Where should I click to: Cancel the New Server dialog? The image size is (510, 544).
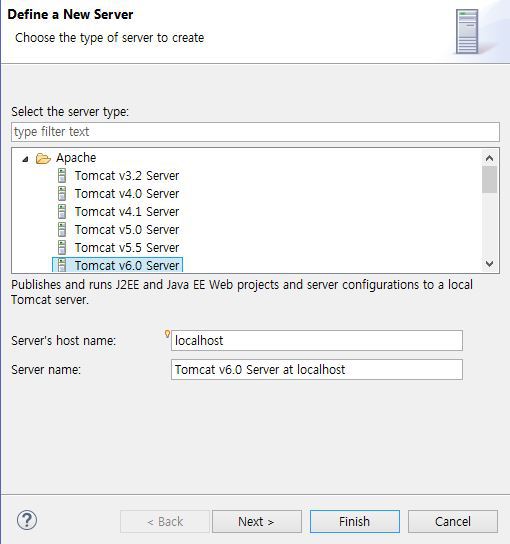click(453, 521)
